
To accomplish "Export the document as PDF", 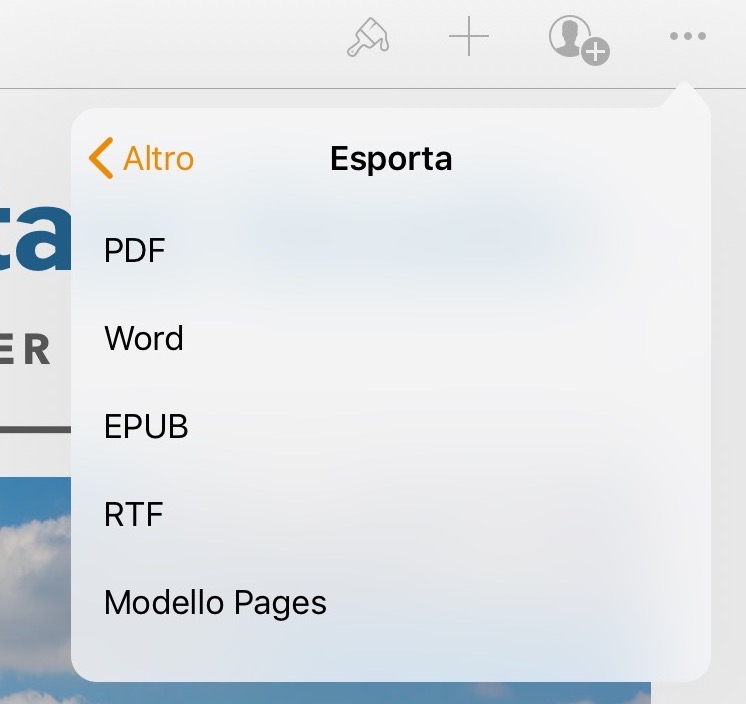I will (391, 250).
